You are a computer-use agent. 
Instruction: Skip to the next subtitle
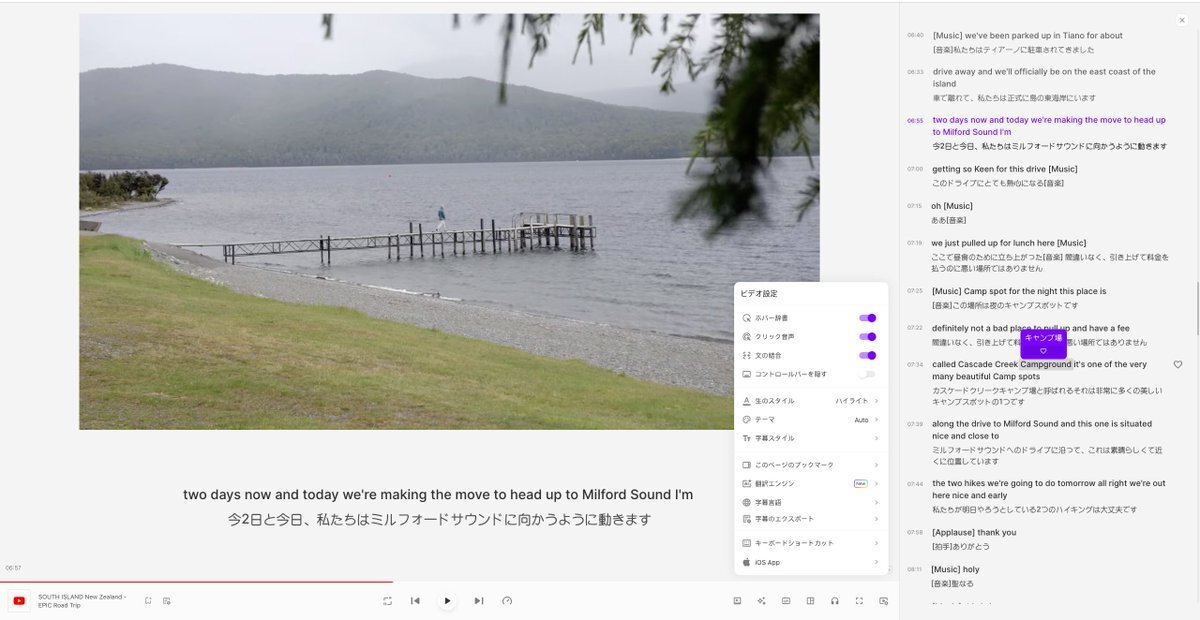point(479,601)
